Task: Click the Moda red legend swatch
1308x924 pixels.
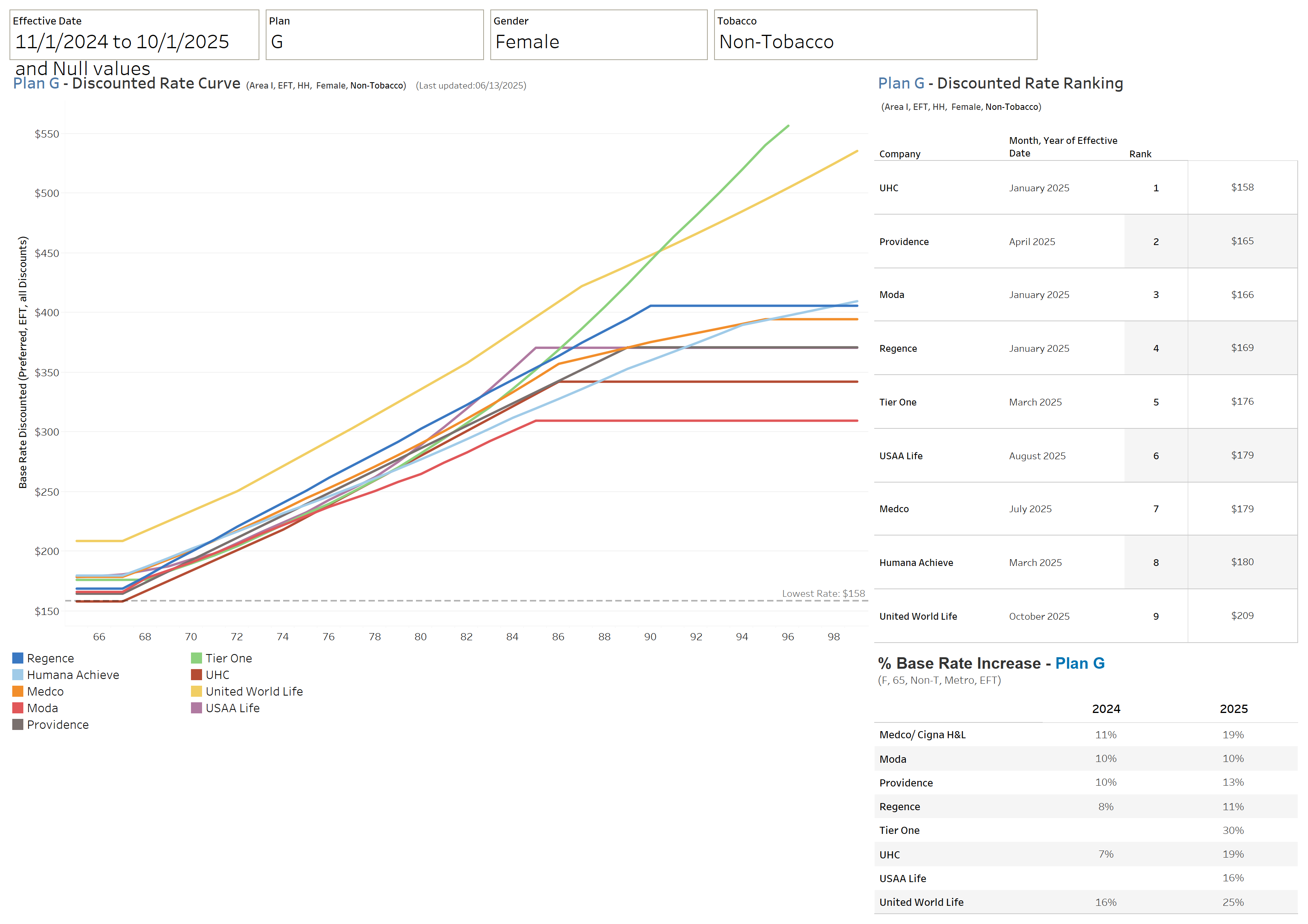Action: click(18, 708)
